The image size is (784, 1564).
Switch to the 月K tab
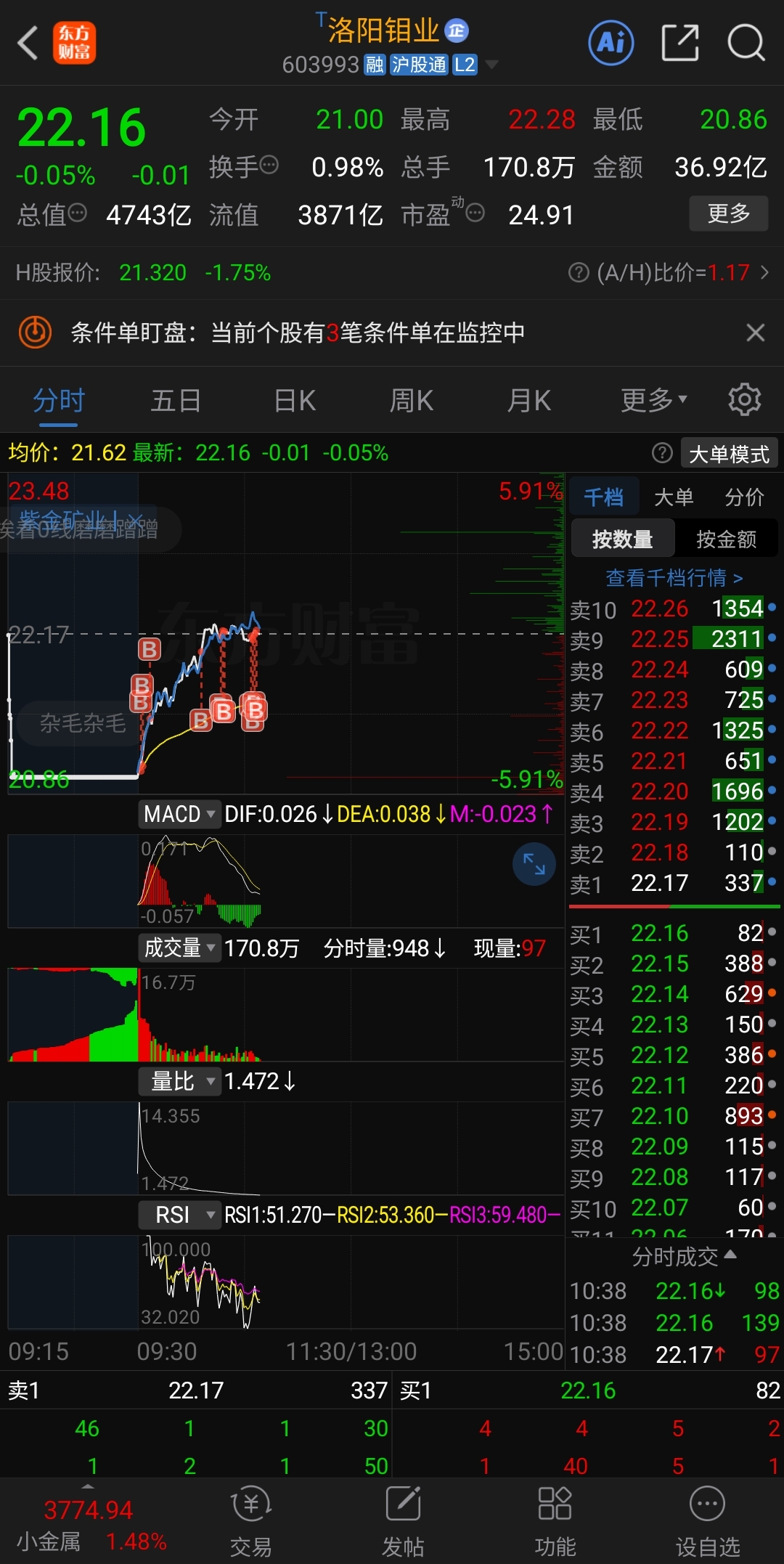(529, 401)
